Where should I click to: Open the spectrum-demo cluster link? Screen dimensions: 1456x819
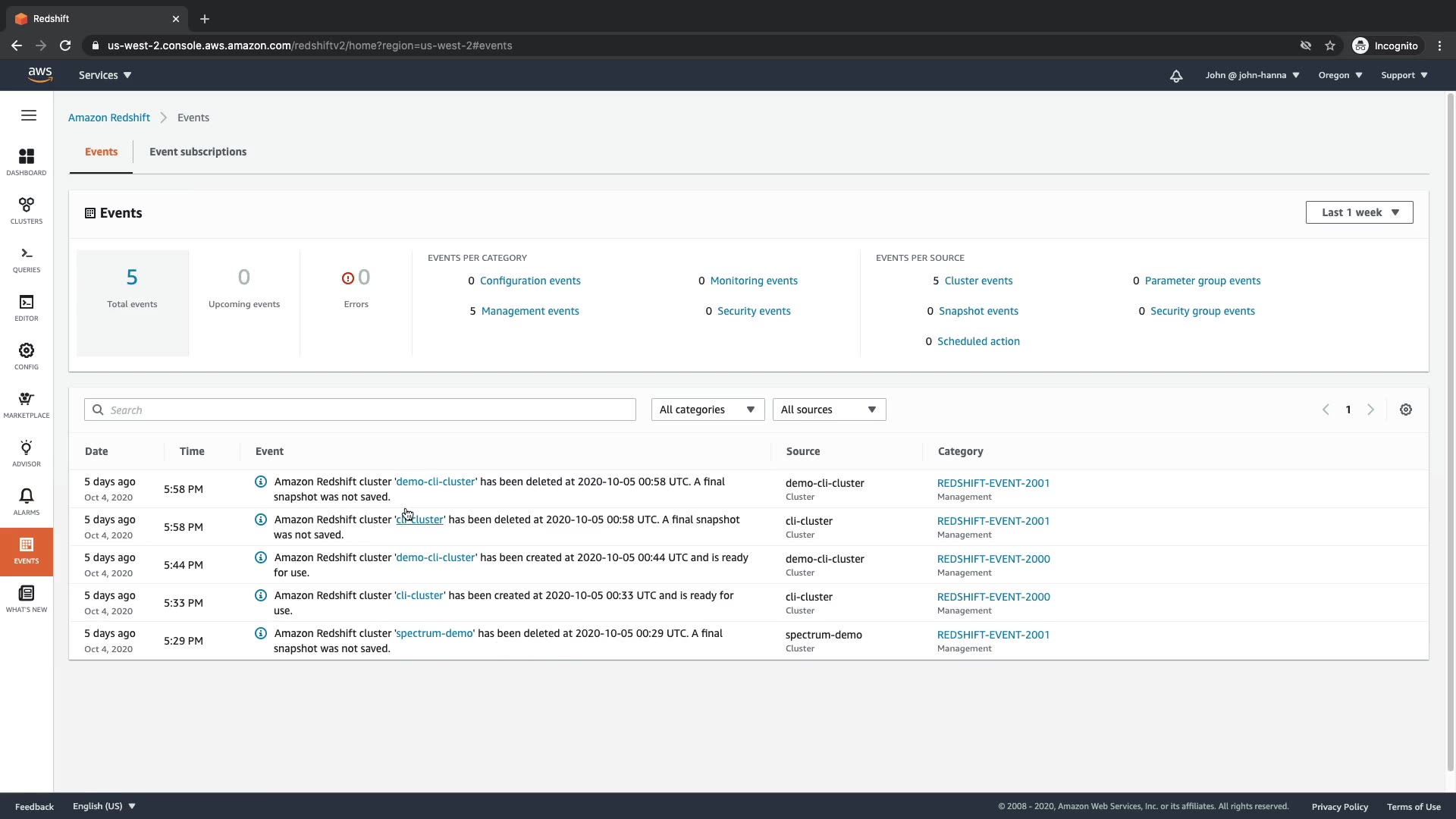click(435, 633)
